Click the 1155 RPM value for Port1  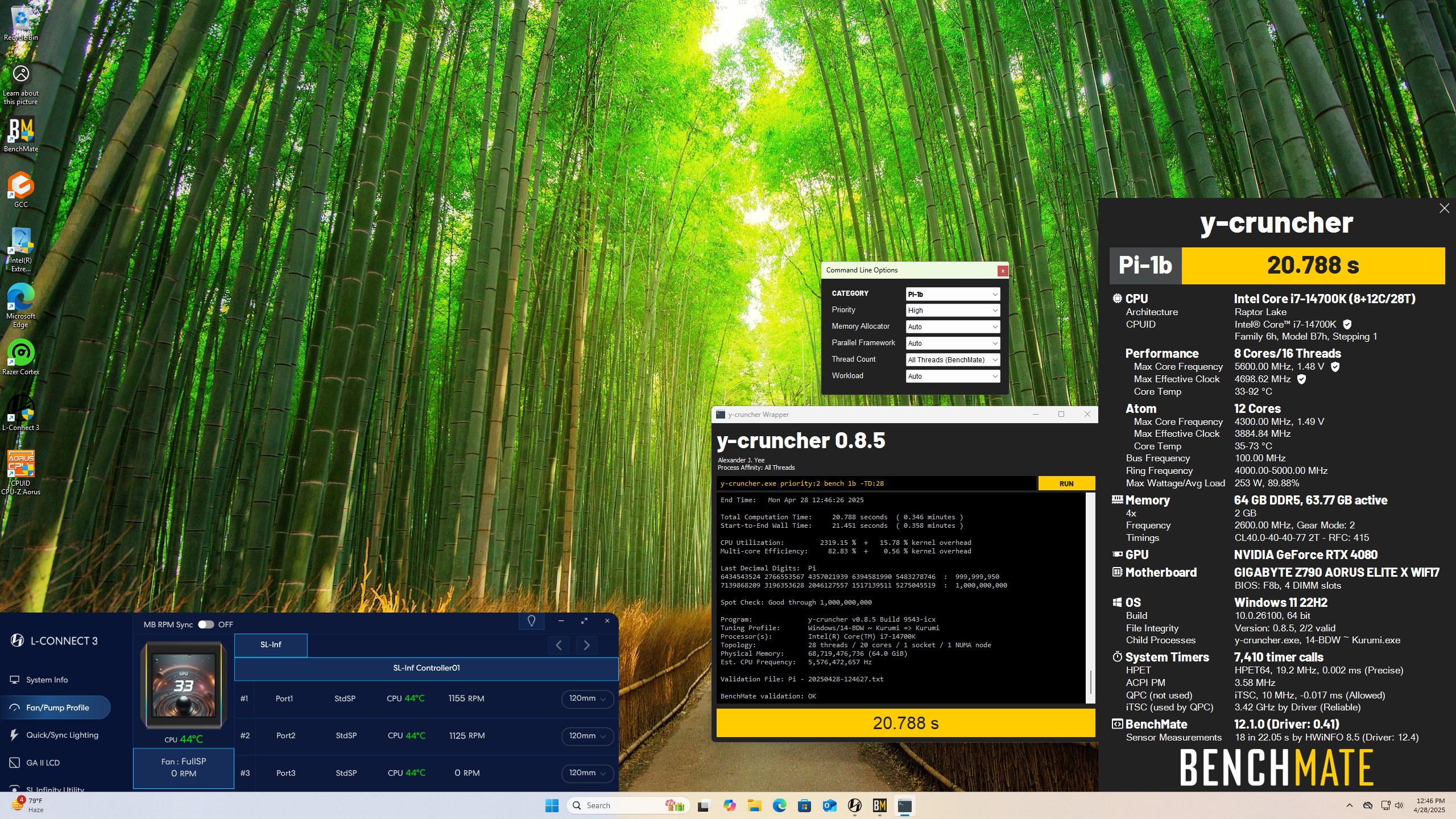pos(466,698)
